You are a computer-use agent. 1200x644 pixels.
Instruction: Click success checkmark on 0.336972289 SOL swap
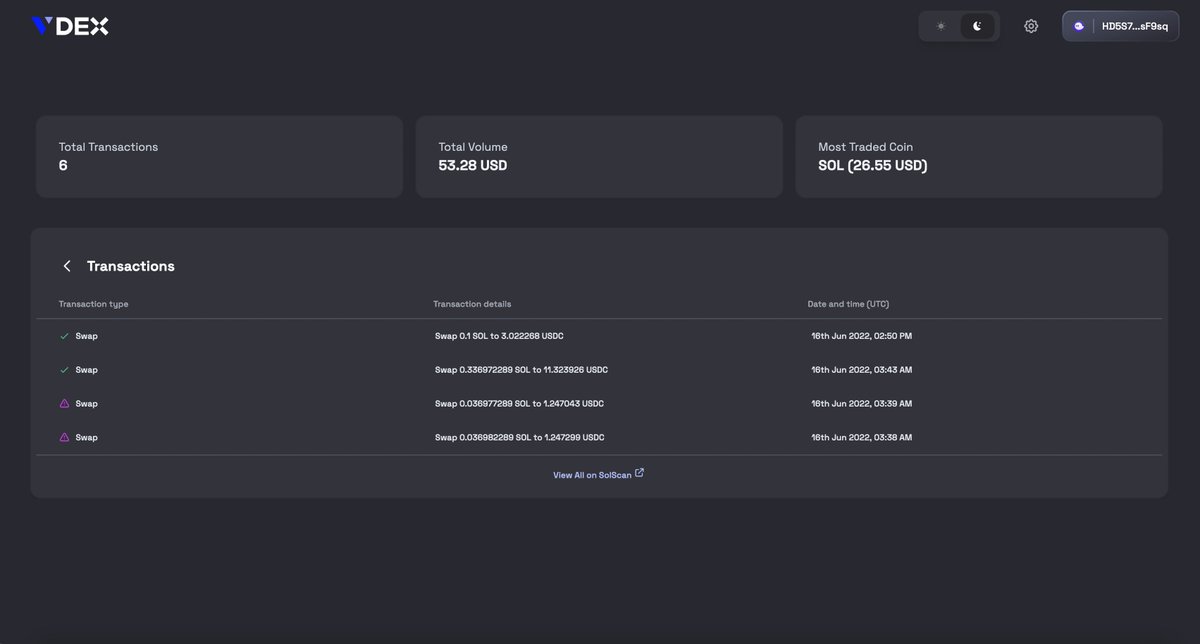coord(64,370)
